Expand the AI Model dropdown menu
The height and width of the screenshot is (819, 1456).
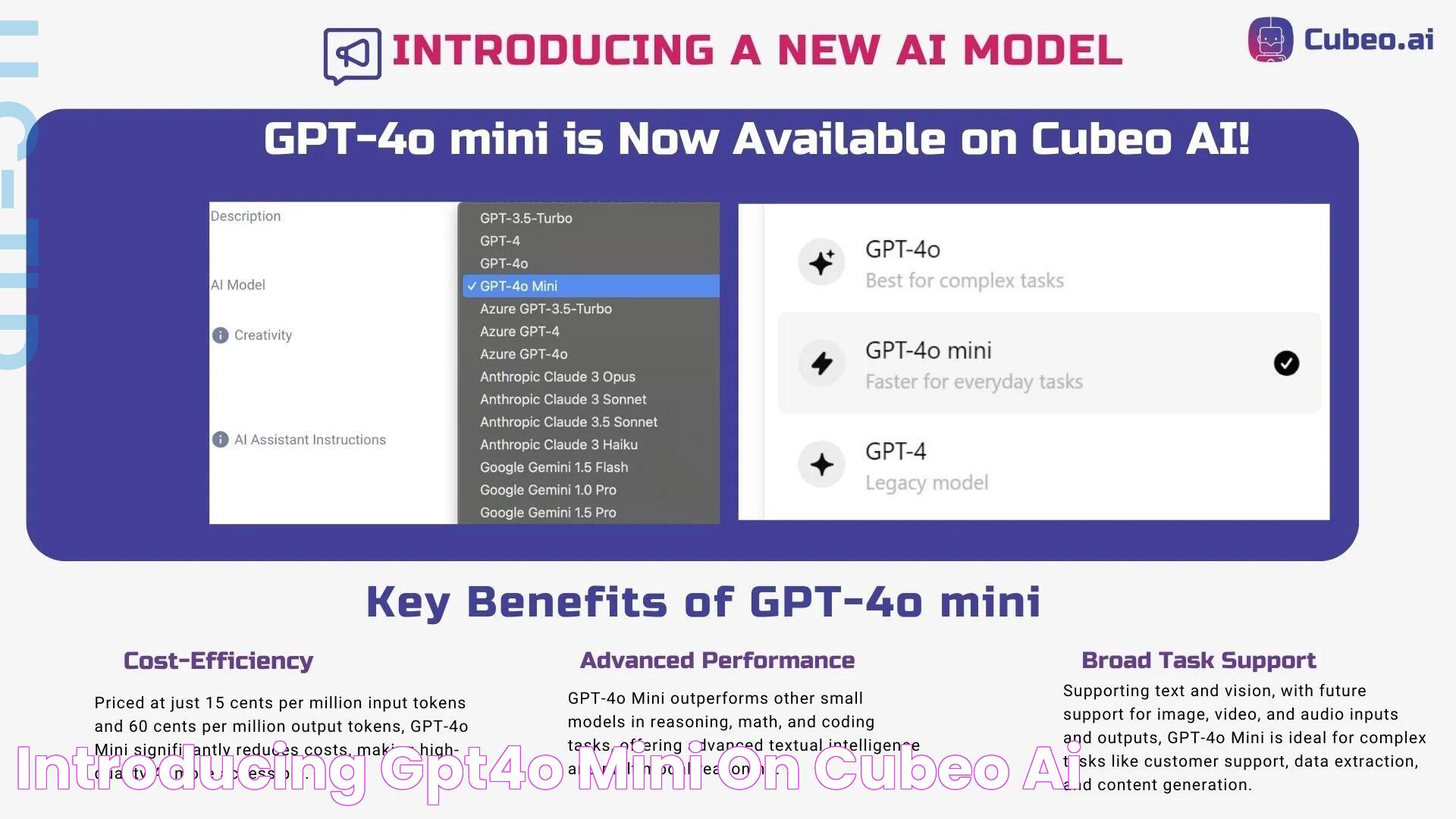[589, 285]
